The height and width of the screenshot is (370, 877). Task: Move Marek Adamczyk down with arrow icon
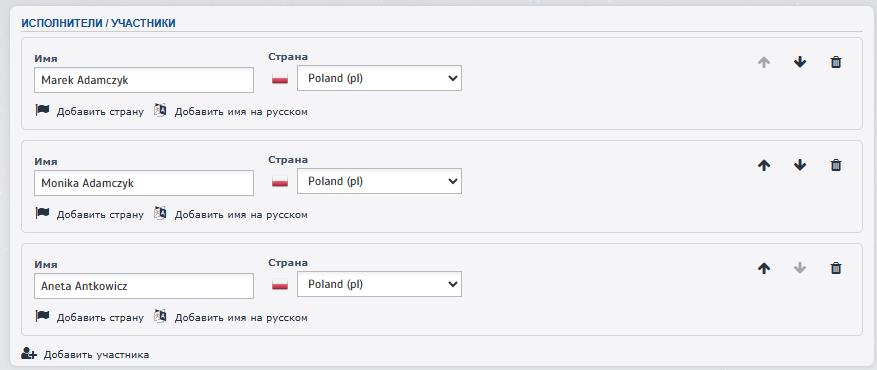(x=800, y=62)
